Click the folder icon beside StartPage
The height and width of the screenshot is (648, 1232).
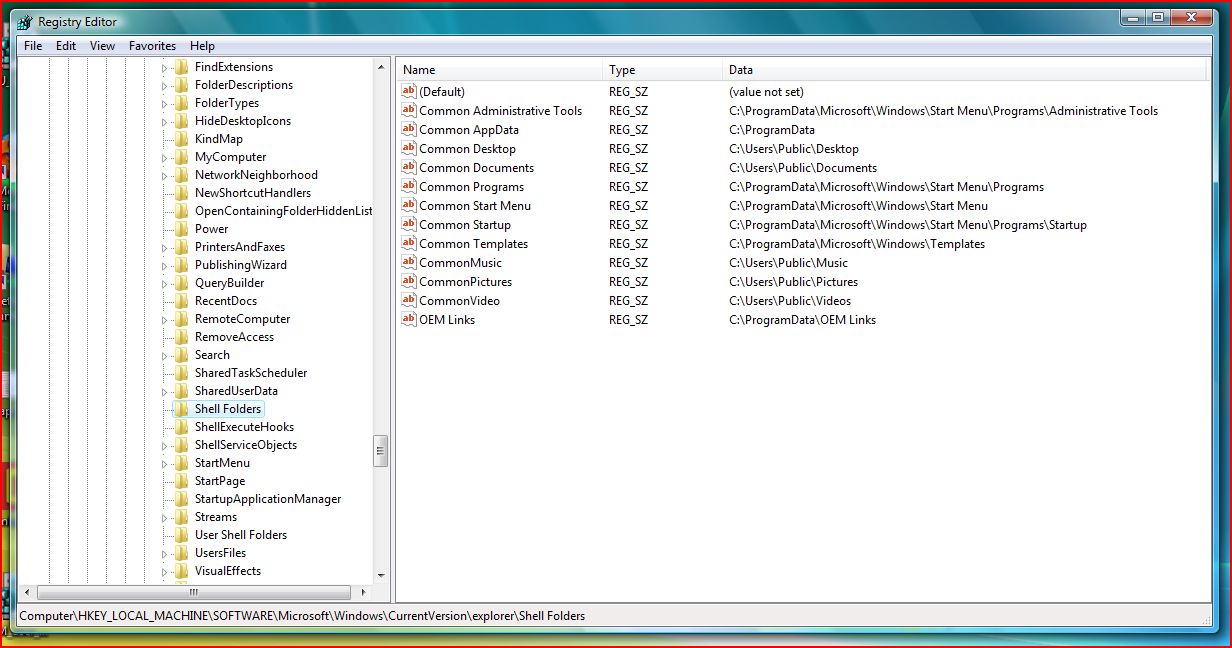[x=181, y=481]
